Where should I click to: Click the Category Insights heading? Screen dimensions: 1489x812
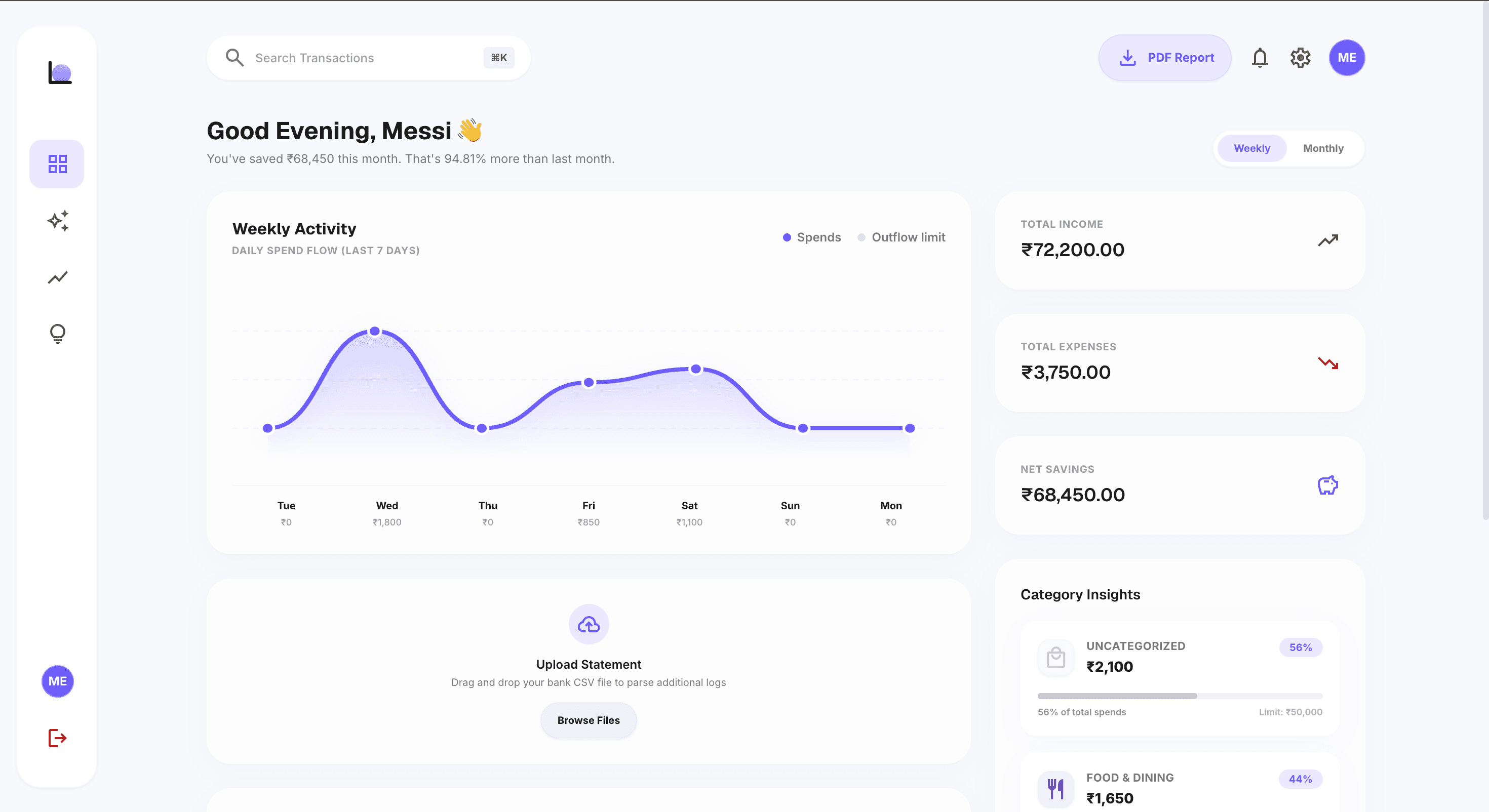point(1080,594)
